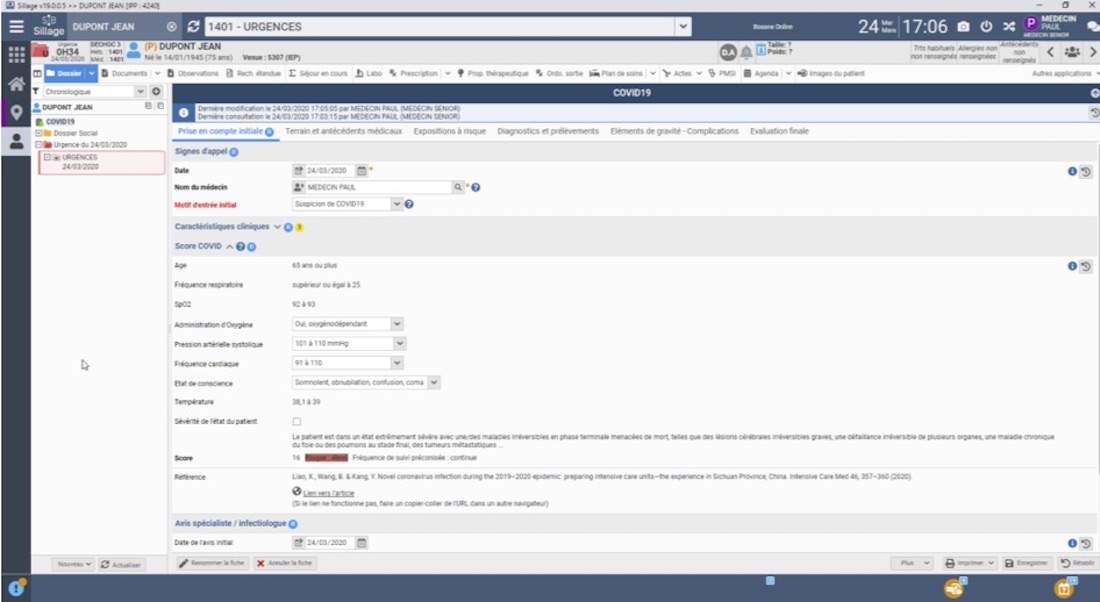Screen dimensions: 1100x602
Task: Open the Administration d'Oxygène dropdown
Action: click(x=397, y=324)
